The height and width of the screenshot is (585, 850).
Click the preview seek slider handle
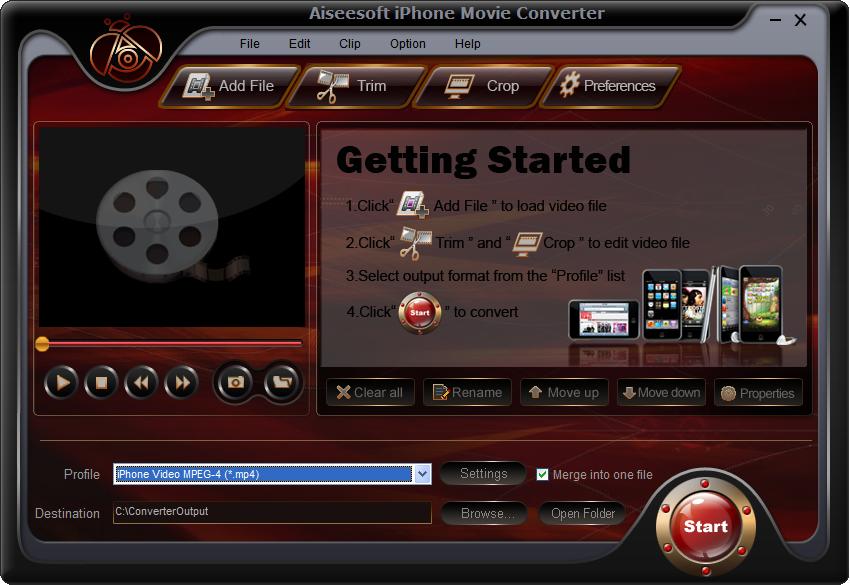42,344
